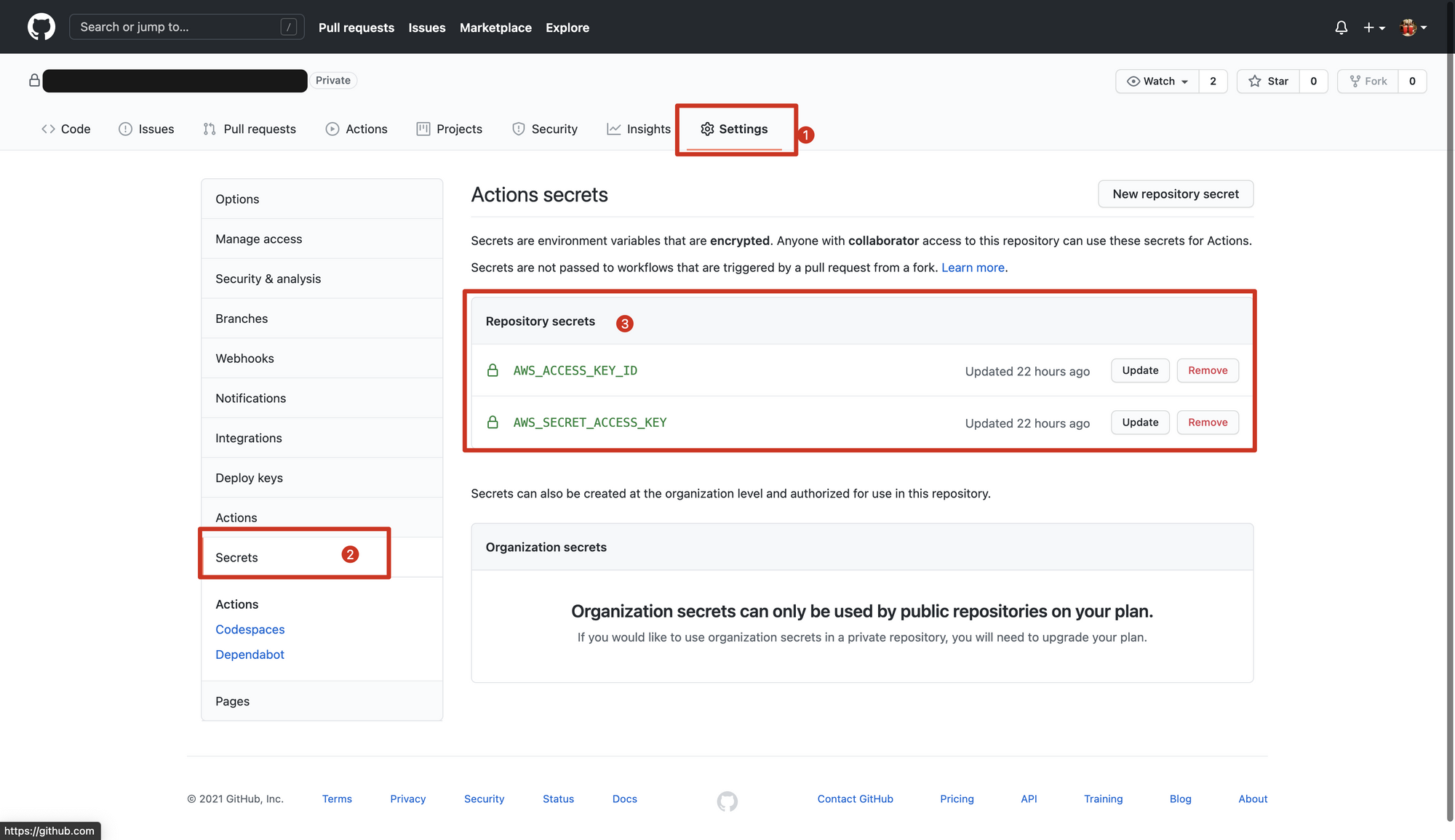Open the Insights tab
Screen dimensions: 1455x840
(639, 129)
